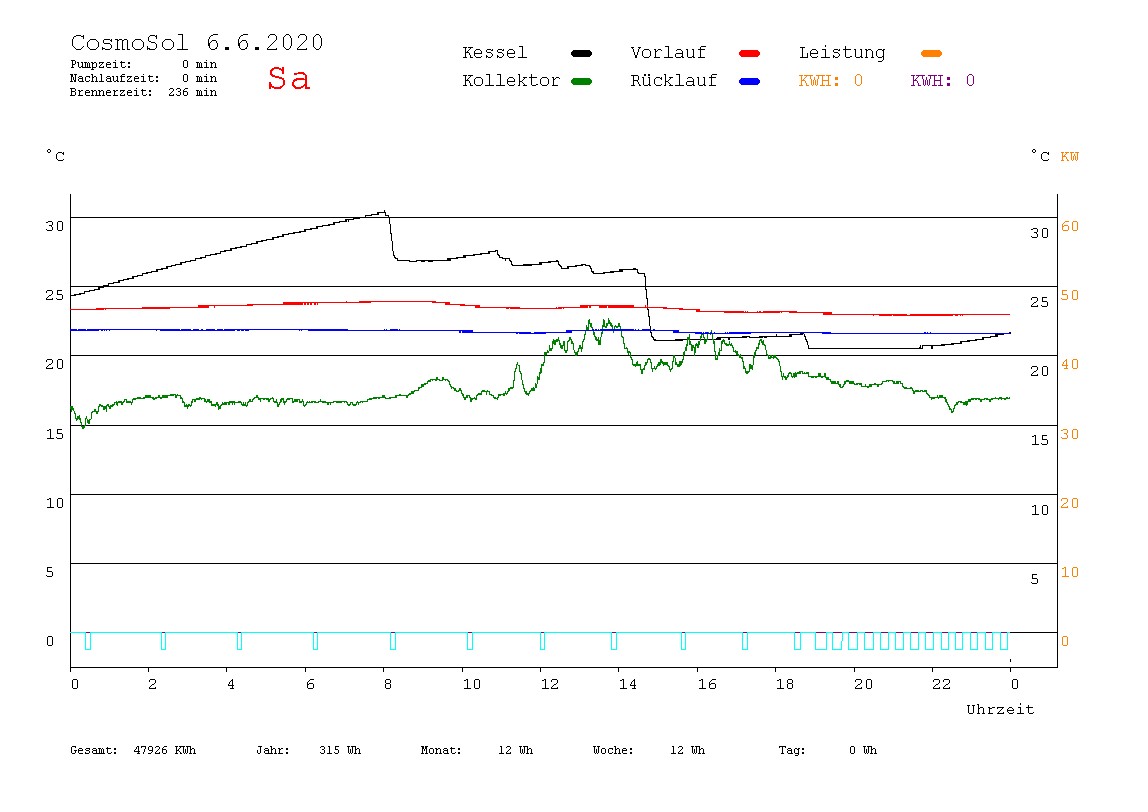Viewport: 1148px width, 812px height.
Task: Select the red "Sa" weekday label
Action: point(288,78)
